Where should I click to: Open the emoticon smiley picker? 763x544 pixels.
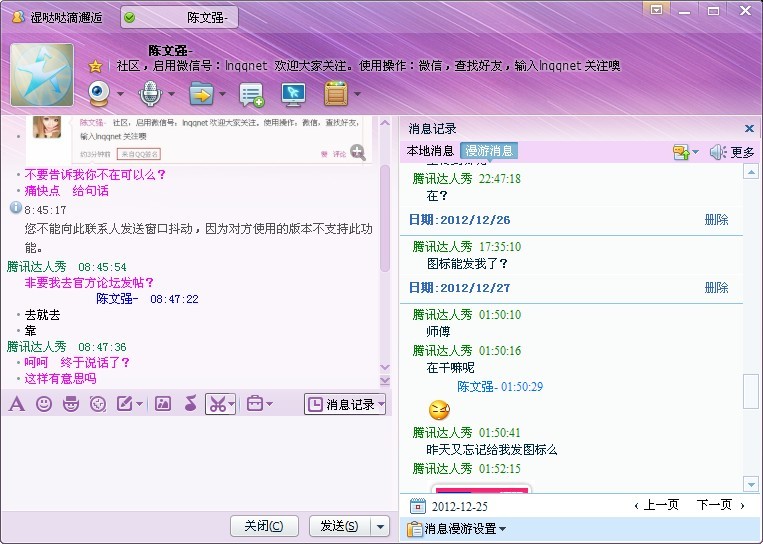tap(44, 404)
